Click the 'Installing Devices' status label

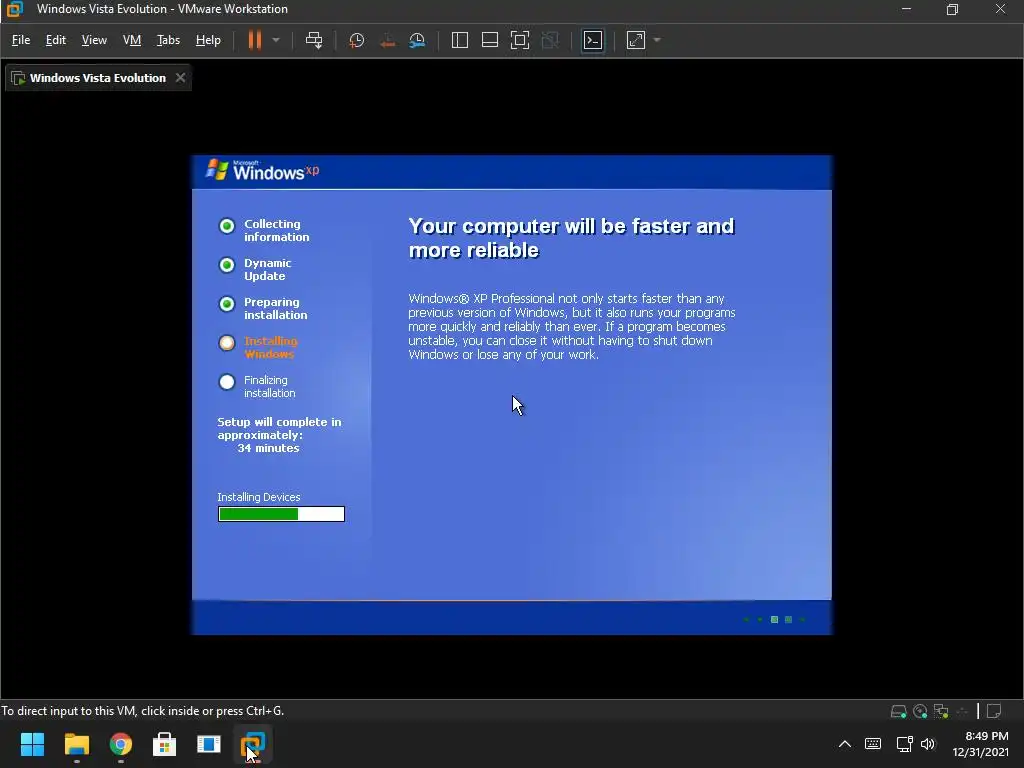click(259, 497)
